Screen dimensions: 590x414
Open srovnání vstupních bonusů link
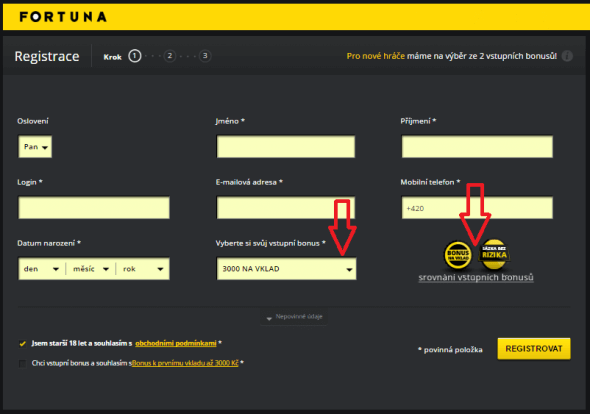pyautogui.click(x=476, y=277)
